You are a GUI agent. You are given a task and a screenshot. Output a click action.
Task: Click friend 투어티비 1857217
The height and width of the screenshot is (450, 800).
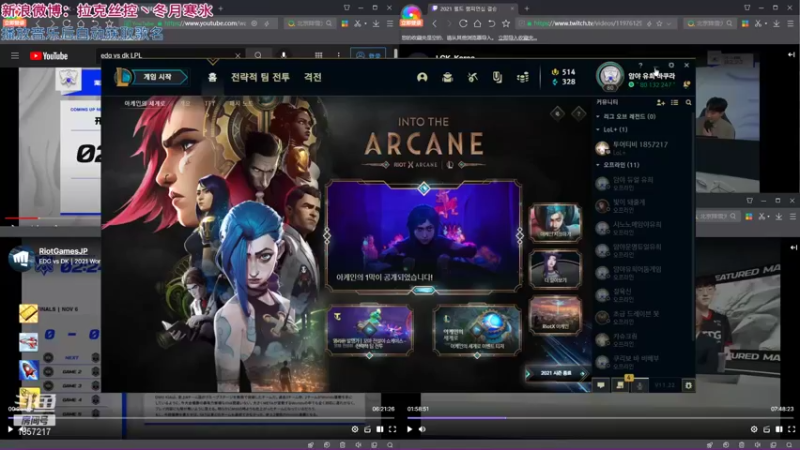pos(643,148)
